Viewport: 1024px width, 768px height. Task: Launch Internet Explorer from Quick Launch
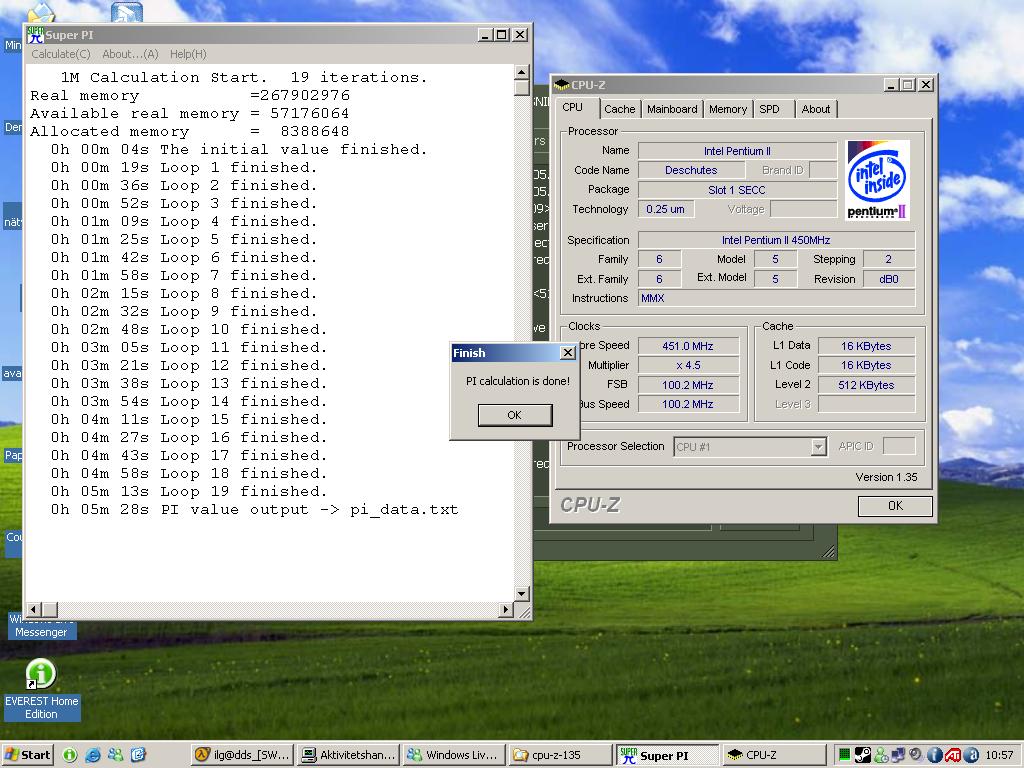[93, 755]
